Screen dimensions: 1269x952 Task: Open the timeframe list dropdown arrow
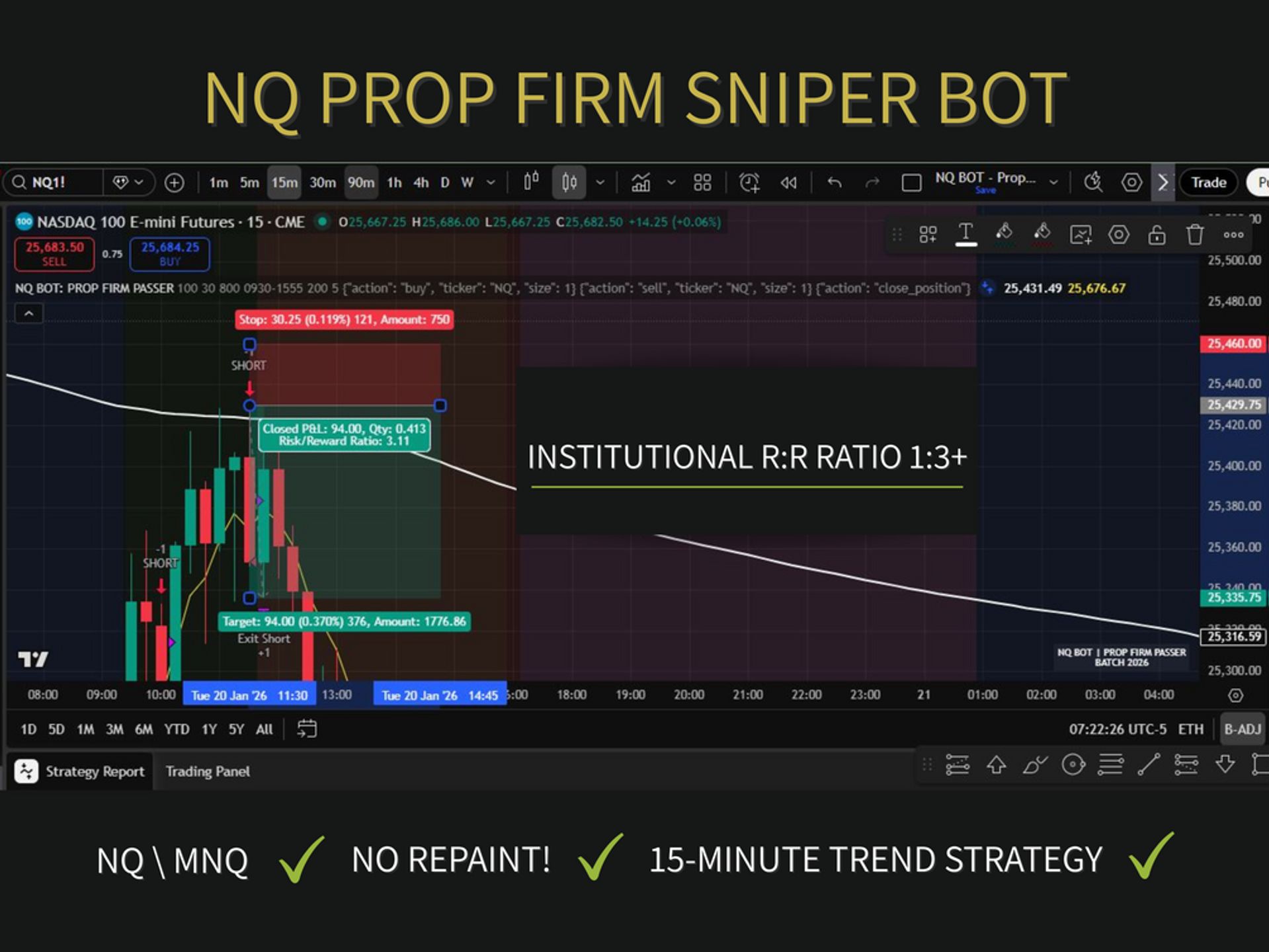[x=491, y=182]
